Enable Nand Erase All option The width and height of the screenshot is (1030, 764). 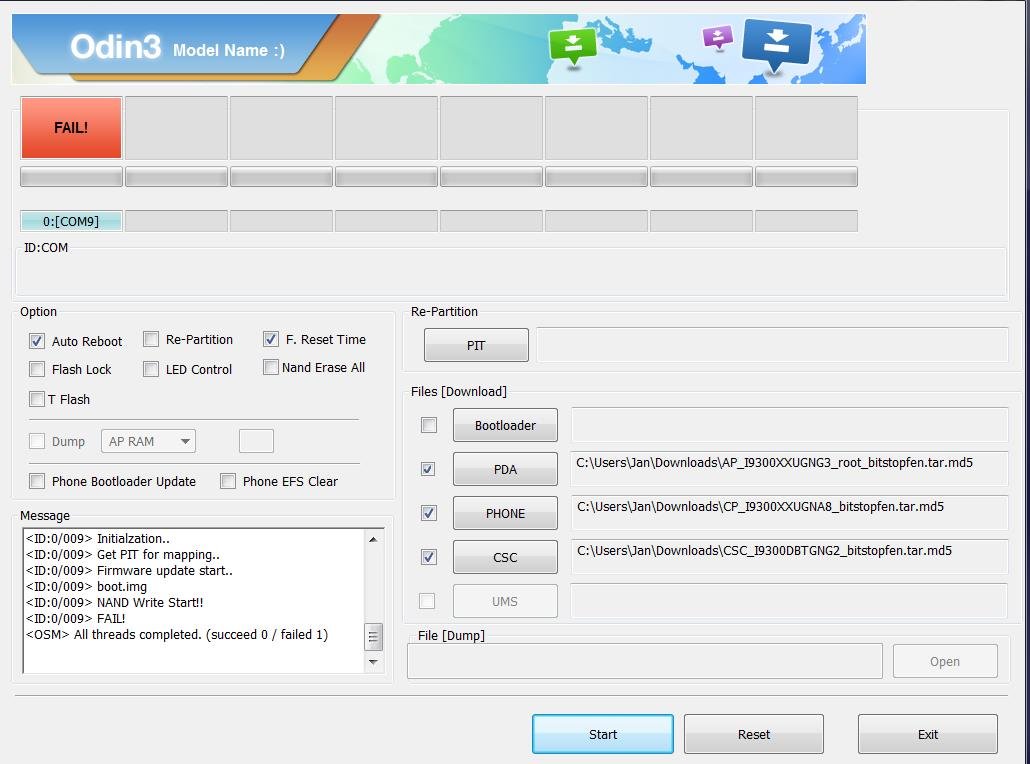tap(271, 367)
